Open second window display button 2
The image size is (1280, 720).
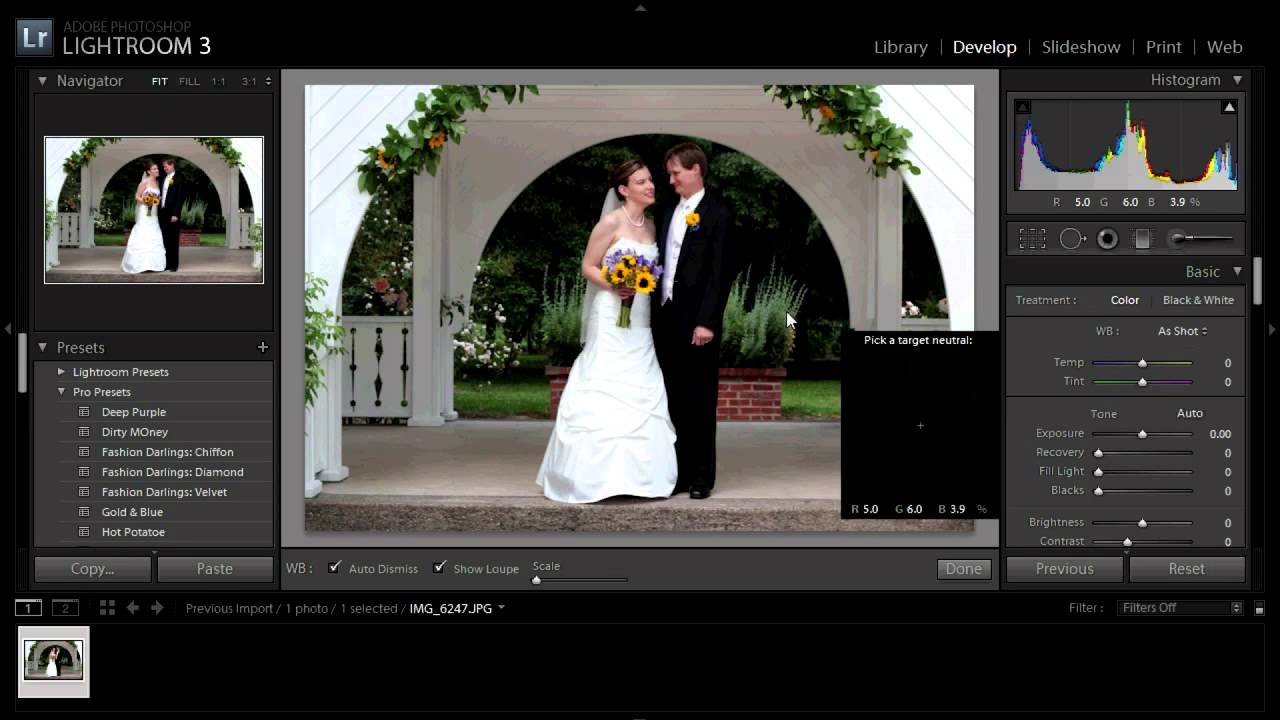pos(65,607)
